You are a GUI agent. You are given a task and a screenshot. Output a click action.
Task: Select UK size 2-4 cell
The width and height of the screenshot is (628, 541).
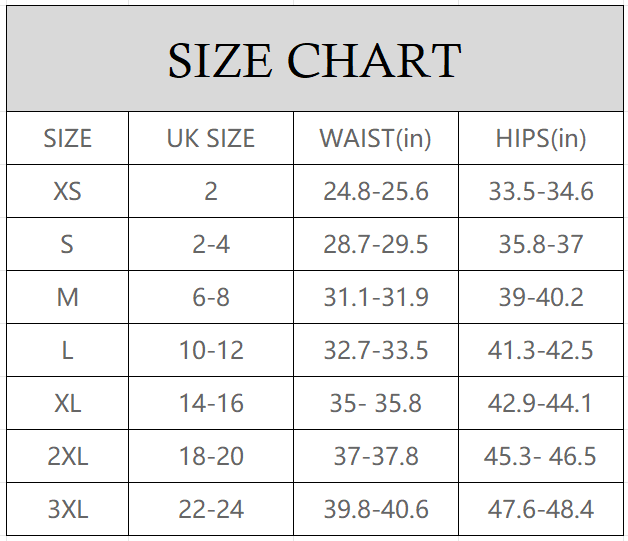[x=210, y=244]
